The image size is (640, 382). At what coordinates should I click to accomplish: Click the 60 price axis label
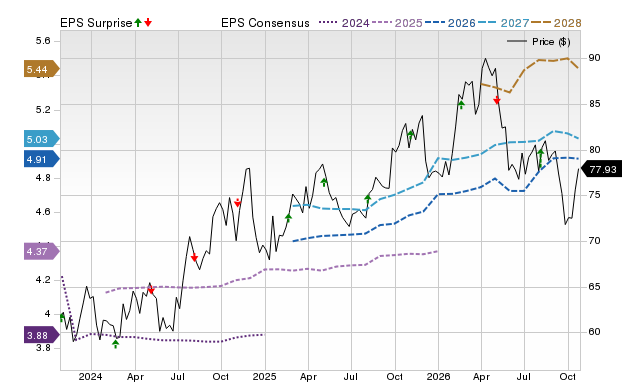click(x=594, y=332)
